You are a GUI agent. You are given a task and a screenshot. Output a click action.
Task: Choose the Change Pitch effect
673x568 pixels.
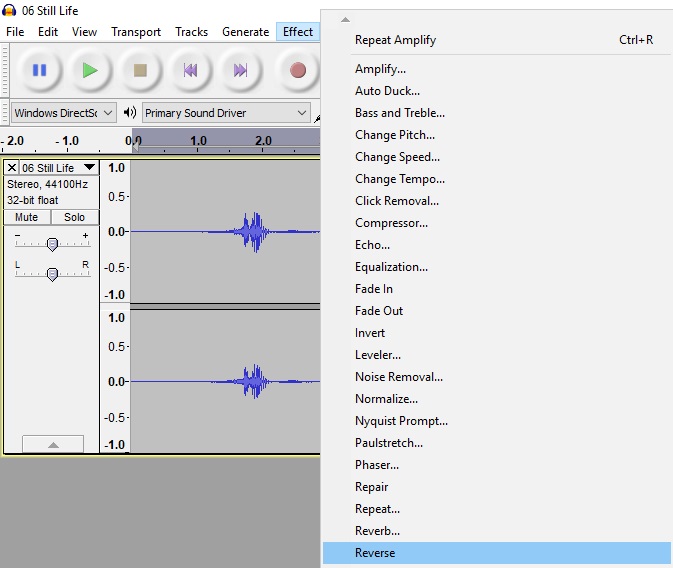point(395,135)
